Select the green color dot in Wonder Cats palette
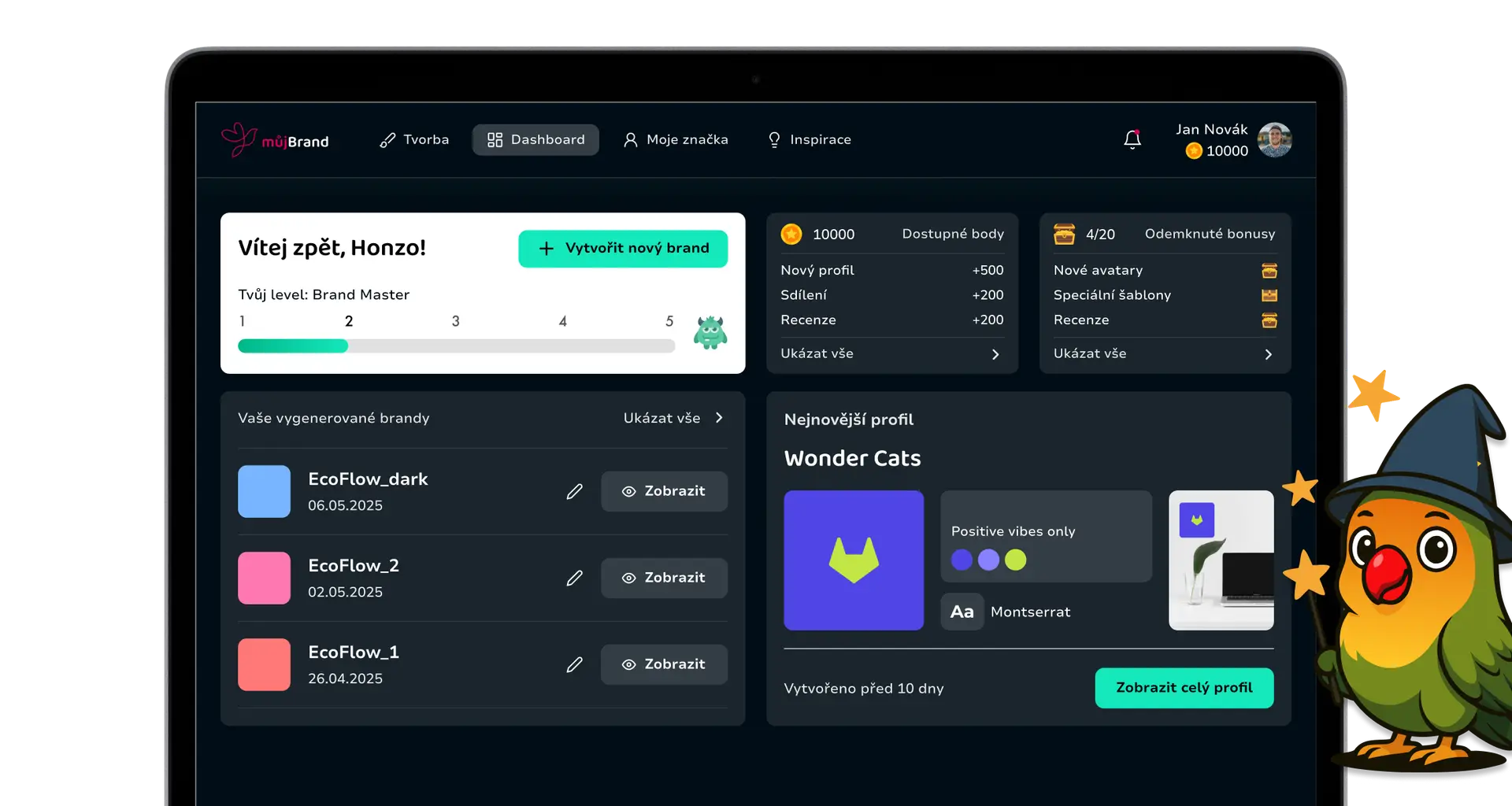The height and width of the screenshot is (806, 1512). 1017,560
